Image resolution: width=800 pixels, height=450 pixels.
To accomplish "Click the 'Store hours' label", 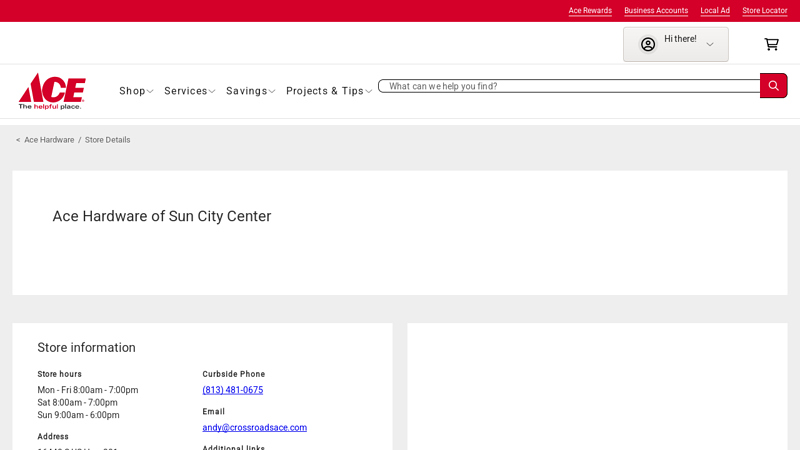I will click(59, 374).
